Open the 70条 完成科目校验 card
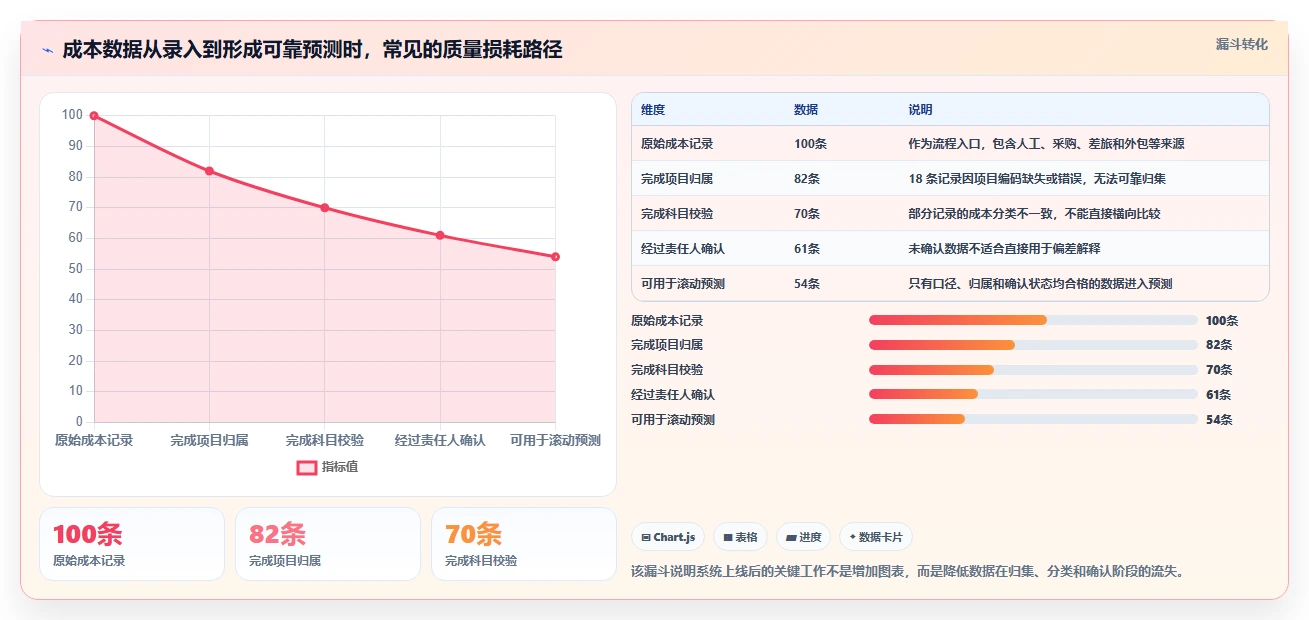1309x620 pixels. click(x=524, y=544)
